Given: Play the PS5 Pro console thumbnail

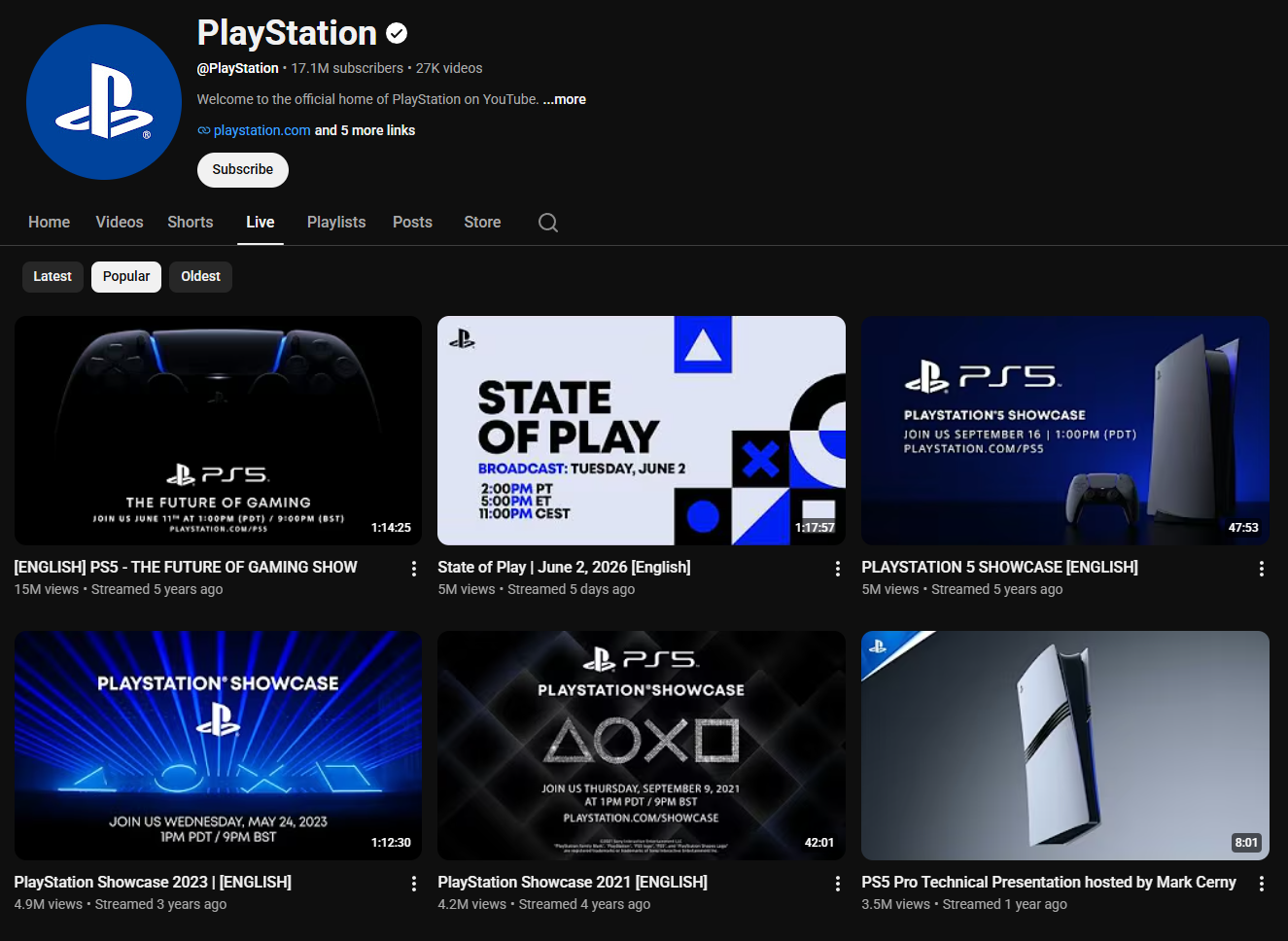Looking at the screenshot, I should click(1065, 746).
